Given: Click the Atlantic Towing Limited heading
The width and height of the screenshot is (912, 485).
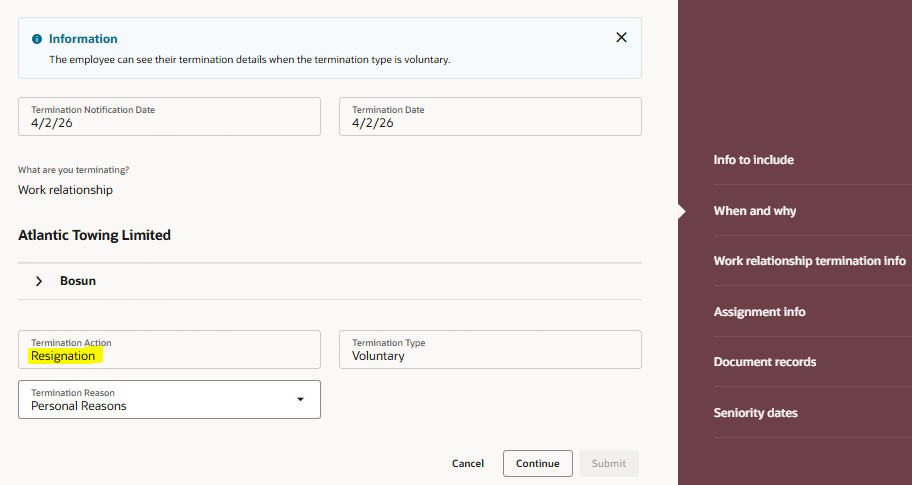Looking at the screenshot, I should pyautogui.click(x=94, y=235).
